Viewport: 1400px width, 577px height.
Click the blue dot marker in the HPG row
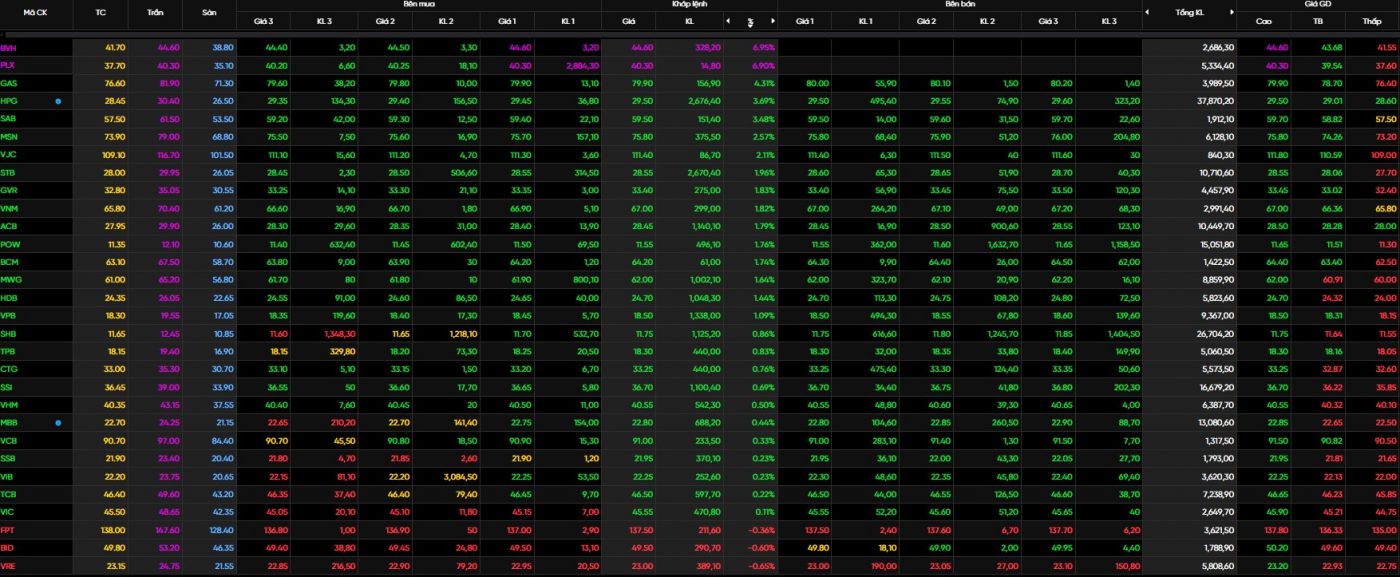coord(58,101)
